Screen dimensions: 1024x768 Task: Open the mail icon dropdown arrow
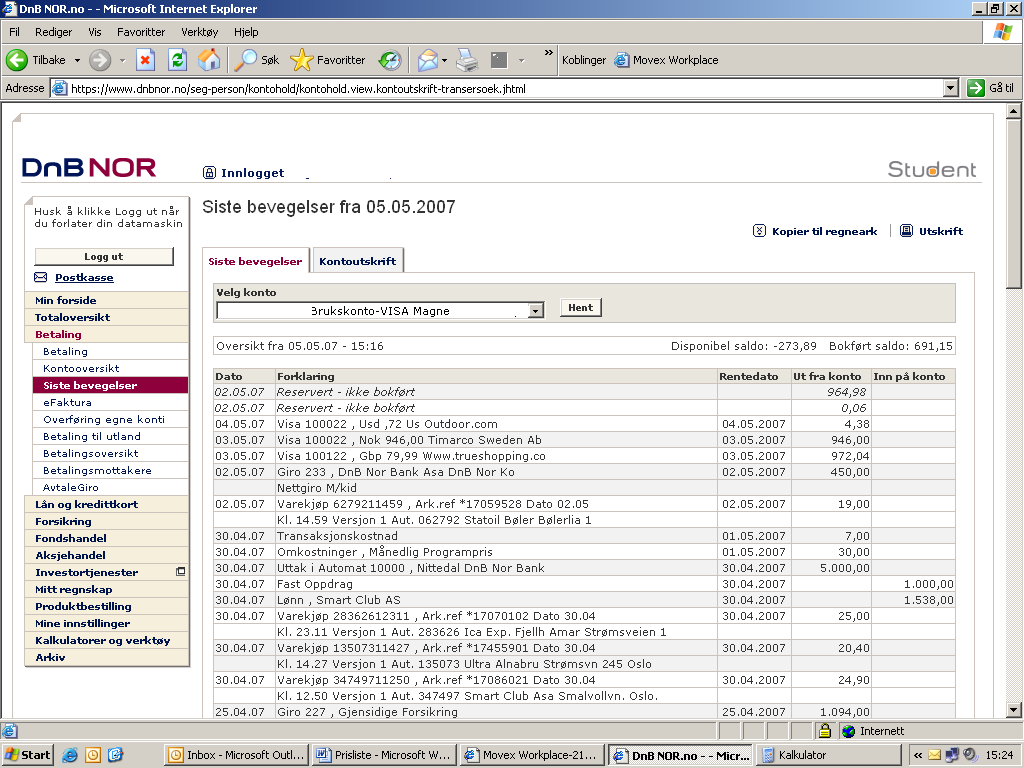444,61
